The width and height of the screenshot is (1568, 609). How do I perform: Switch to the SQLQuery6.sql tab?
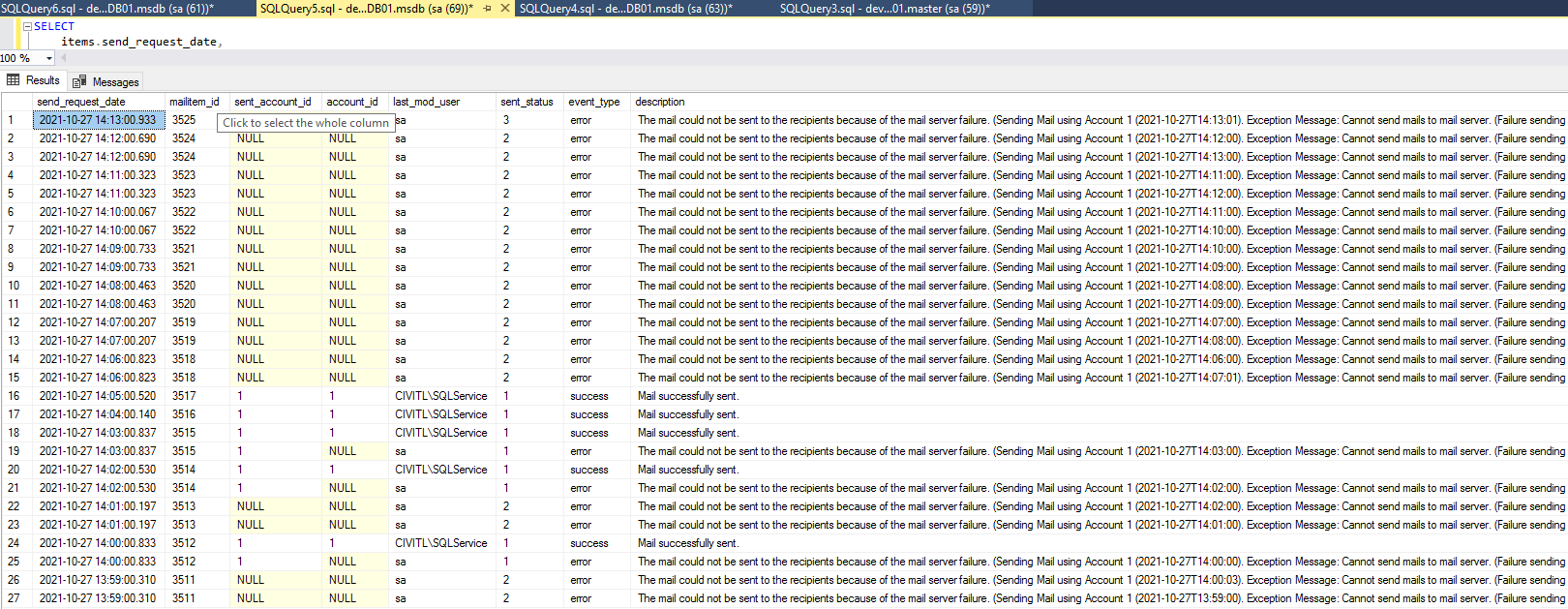107,8
